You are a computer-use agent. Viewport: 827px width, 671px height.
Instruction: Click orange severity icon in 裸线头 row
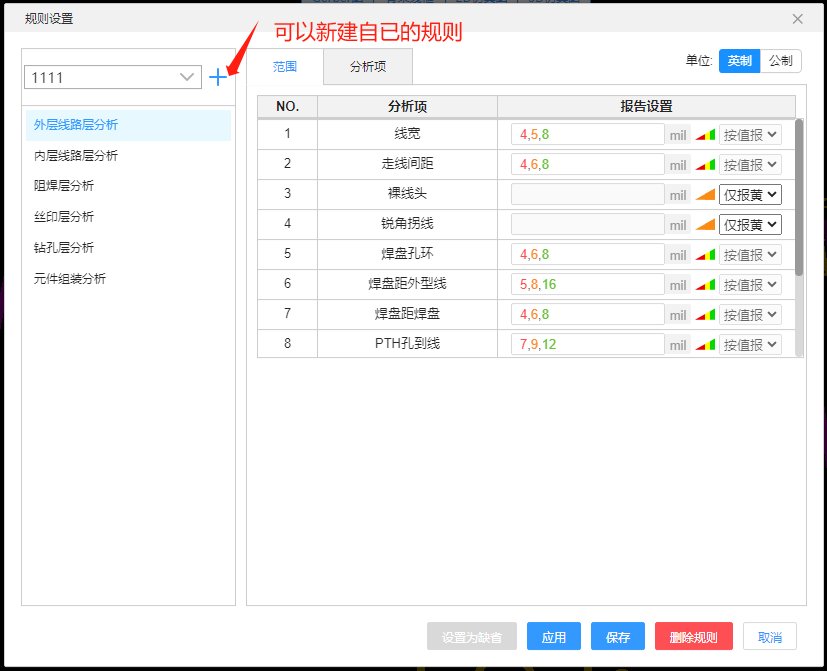(706, 195)
